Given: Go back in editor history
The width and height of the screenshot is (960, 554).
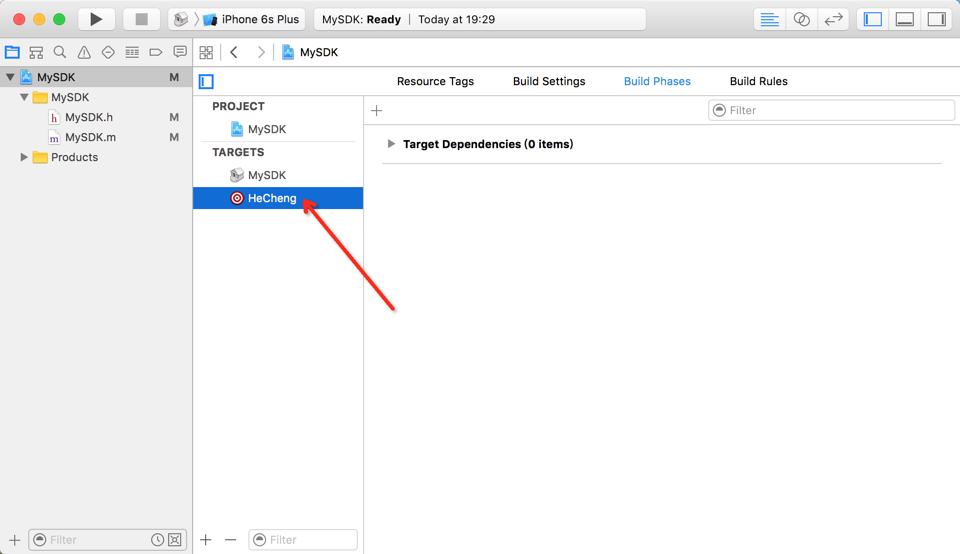Looking at the screenshot, I should pos(234,52).
